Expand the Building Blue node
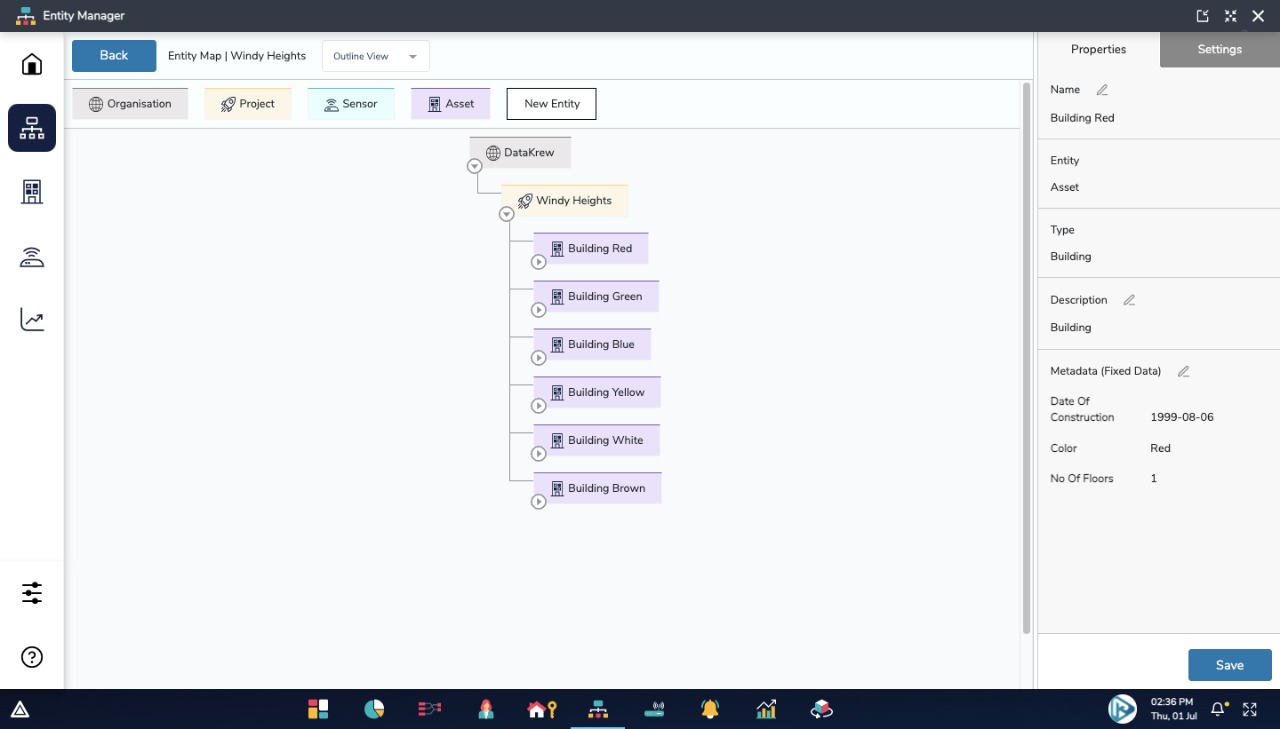Image resolution: width=1280 pixels, height=729 pixels. 539,358
